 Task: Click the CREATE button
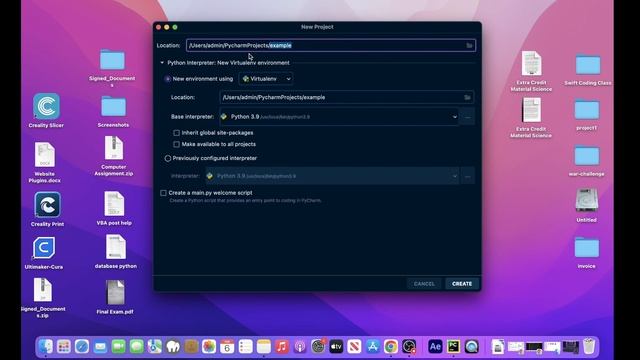pyautogui.click(x=462, y=284)
